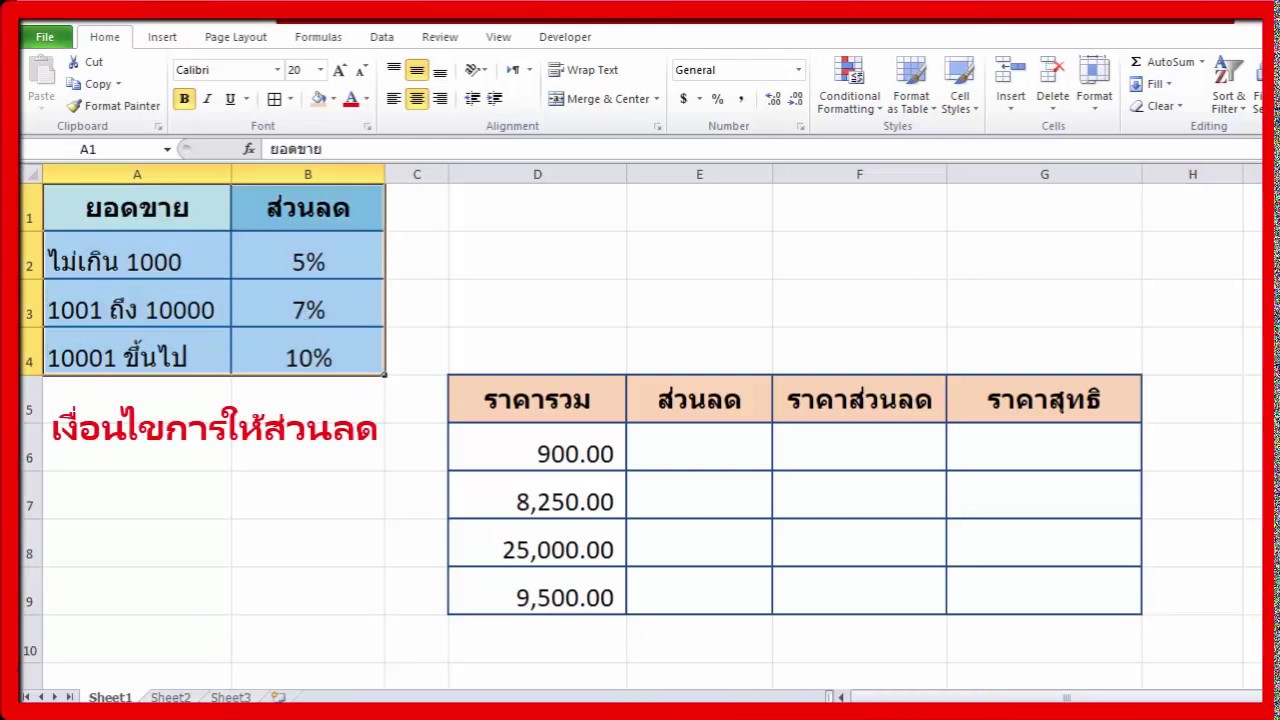Open Font dialog launcher
This screenshot has width=1280, height=720.
click(367, 127)
